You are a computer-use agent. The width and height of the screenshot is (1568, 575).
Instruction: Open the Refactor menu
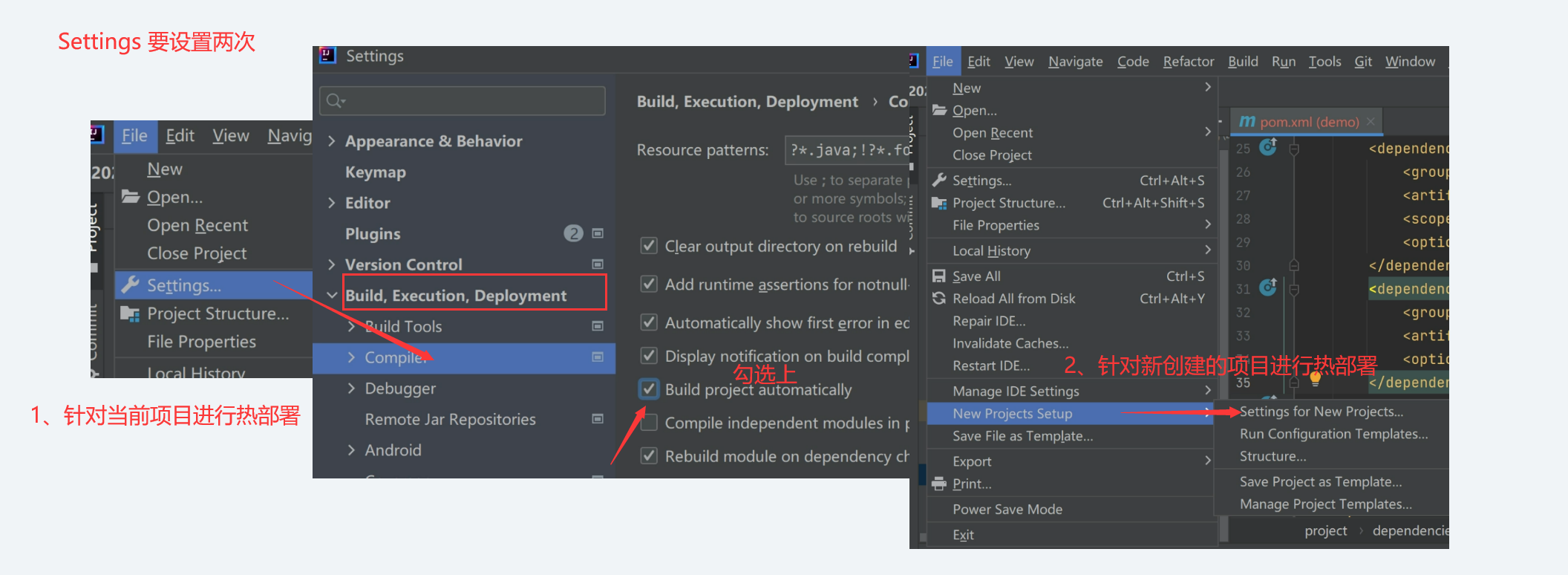(x=1189, y=62)
